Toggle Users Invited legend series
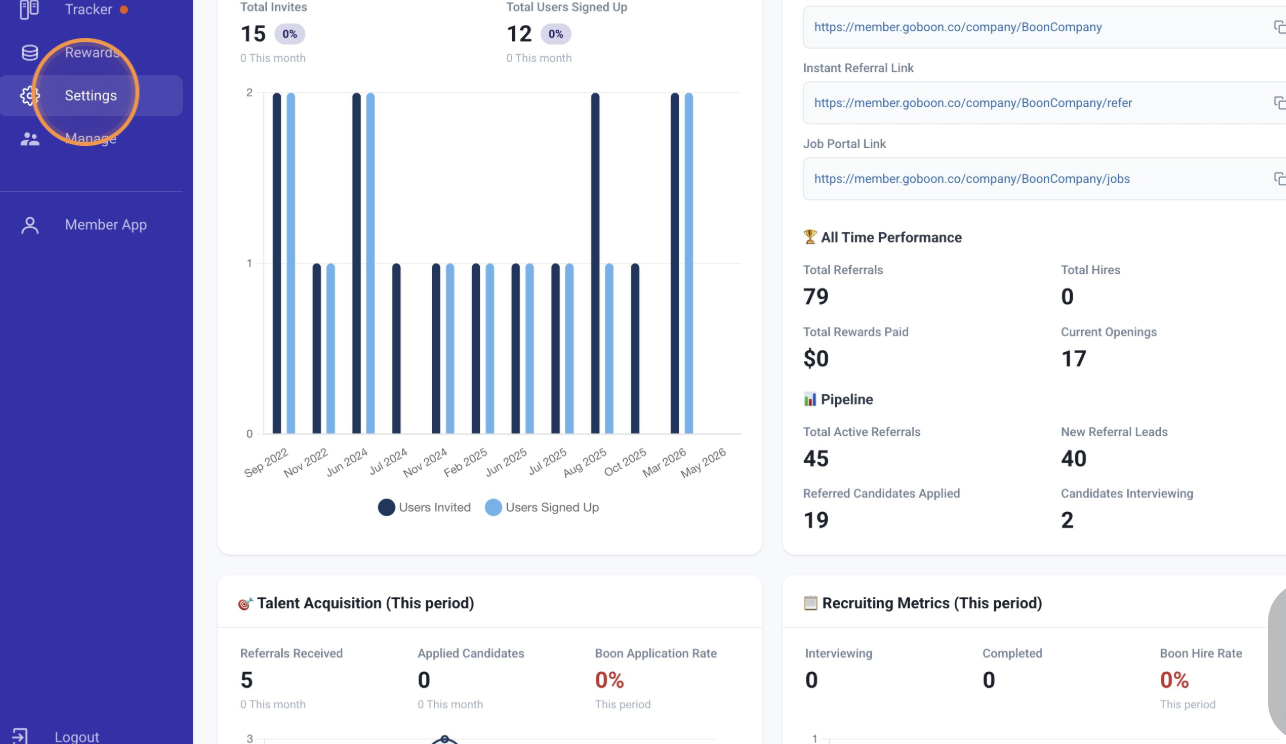The image size is (1286, 744). point(424,507)
